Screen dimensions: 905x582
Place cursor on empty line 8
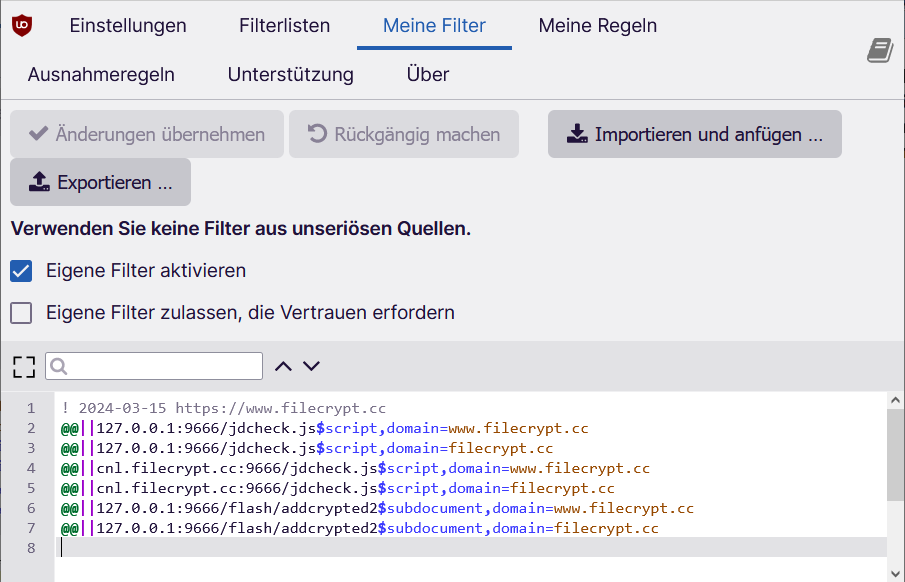(400, 547)
